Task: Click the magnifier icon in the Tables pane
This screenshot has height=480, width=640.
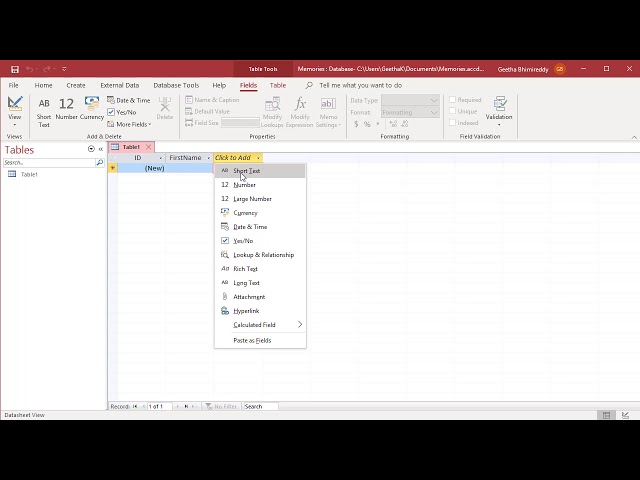Action: point(100,162)
